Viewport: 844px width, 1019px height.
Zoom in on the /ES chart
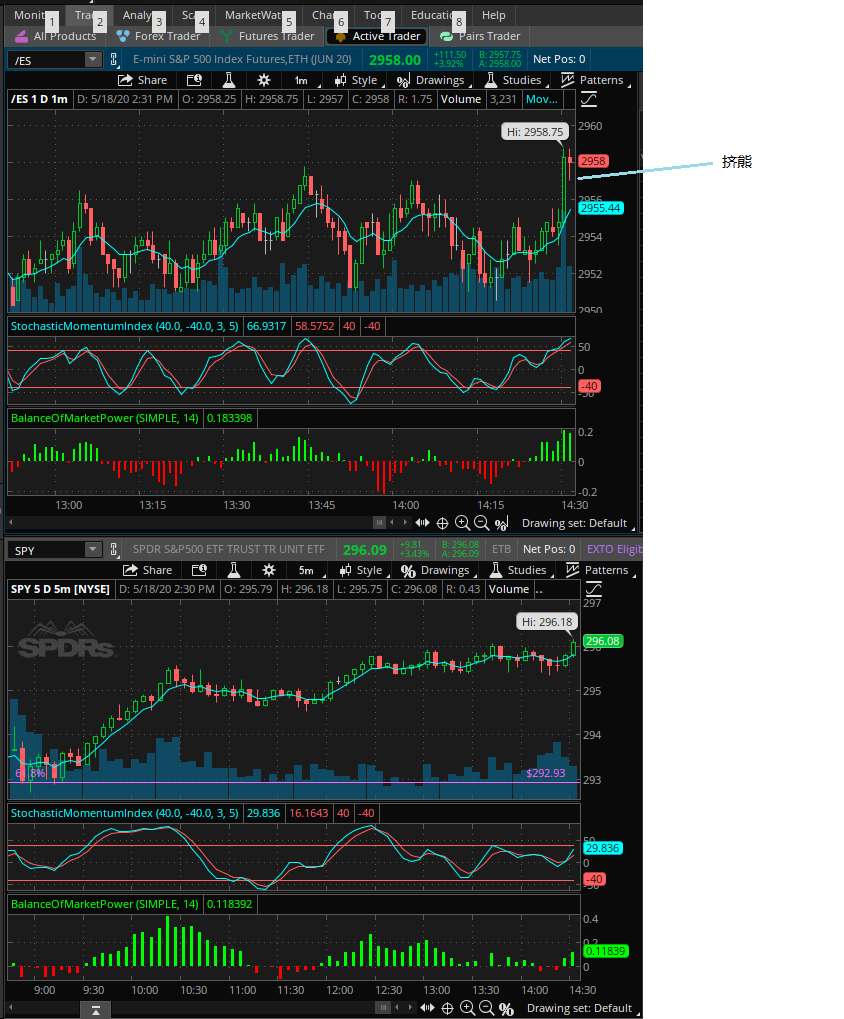[462, 522]
